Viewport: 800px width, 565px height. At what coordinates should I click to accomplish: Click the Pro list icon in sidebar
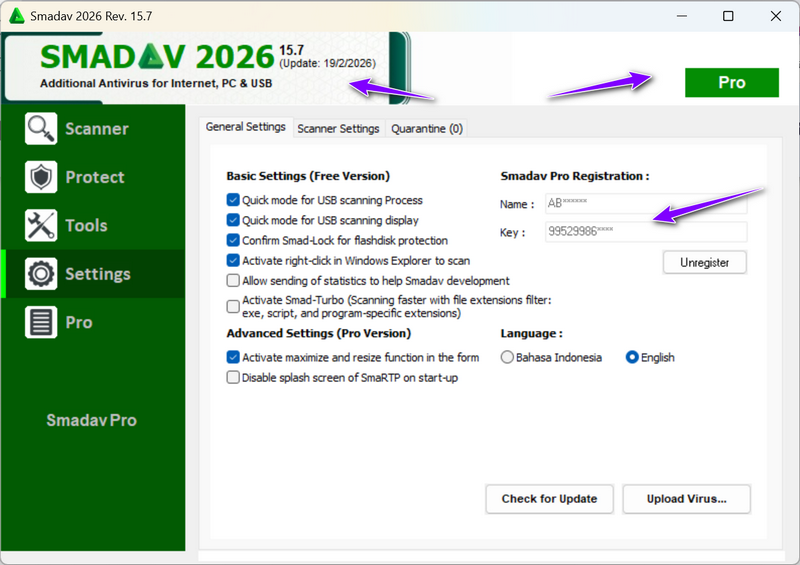[x=41, y=322]
